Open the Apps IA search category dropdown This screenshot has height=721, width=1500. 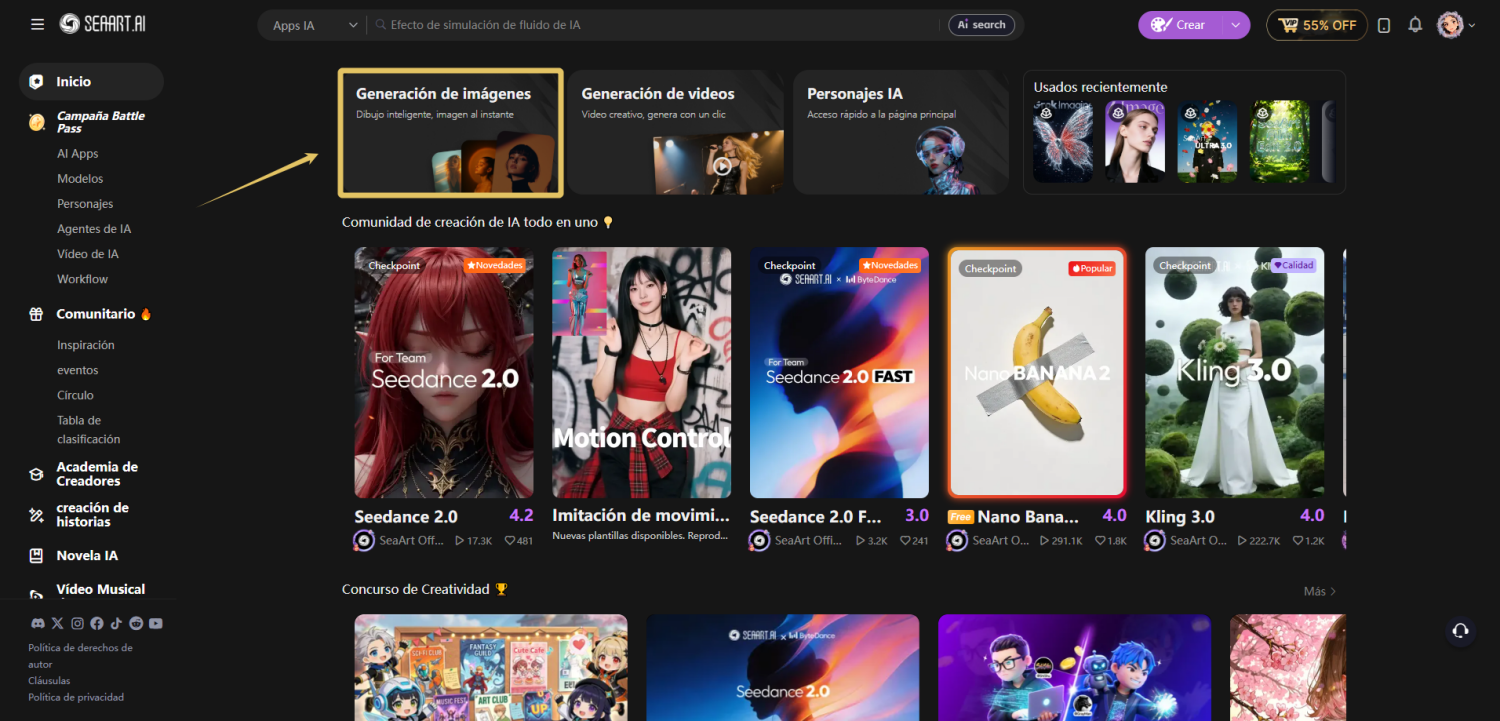pos(315,25)
